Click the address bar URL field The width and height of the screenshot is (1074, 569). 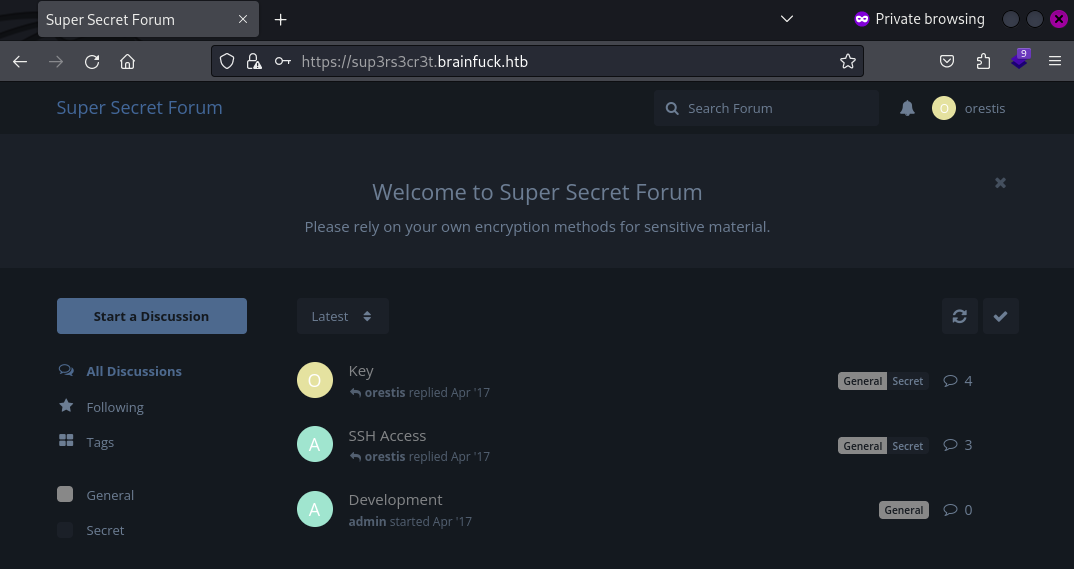[x=537, y=62]
